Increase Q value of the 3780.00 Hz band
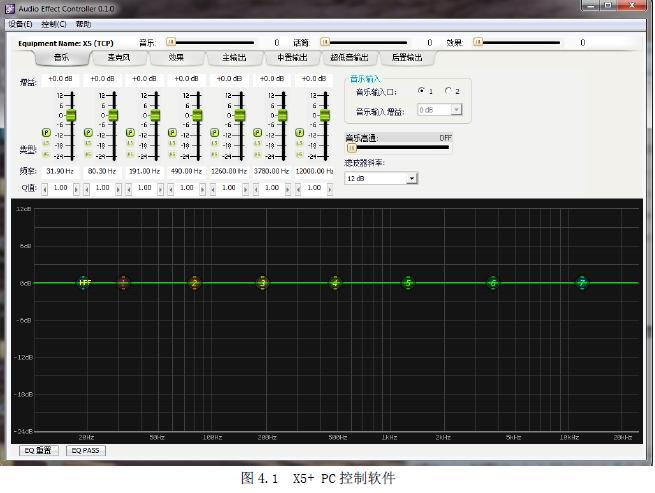This screenshot has height=493, width=655. [x=288, y=189]
